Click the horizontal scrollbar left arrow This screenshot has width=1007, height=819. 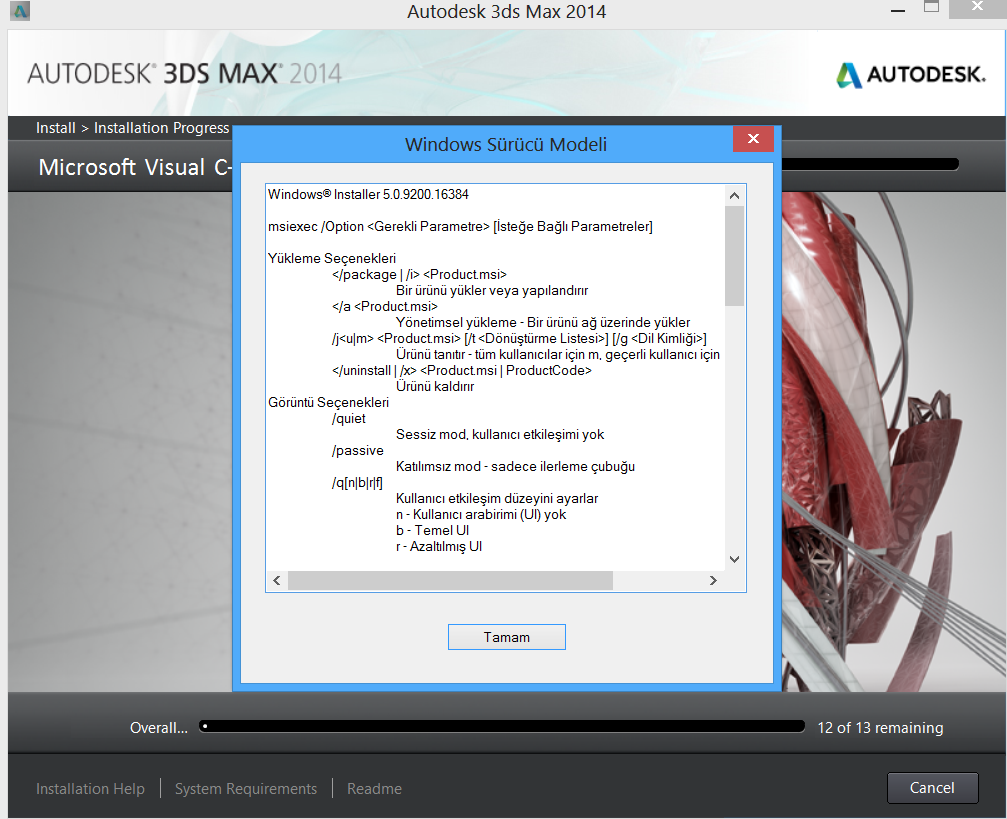(277, 580)
